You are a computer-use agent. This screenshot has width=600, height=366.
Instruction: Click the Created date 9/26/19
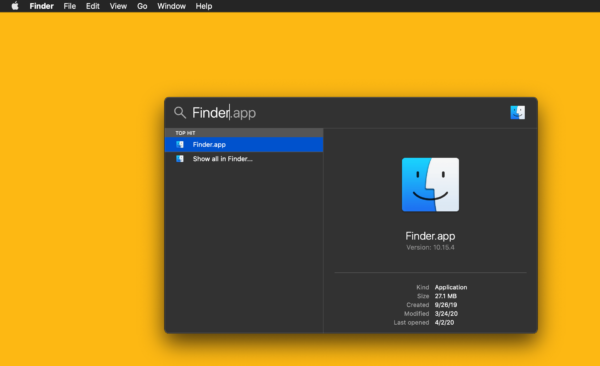coord(446,305)
